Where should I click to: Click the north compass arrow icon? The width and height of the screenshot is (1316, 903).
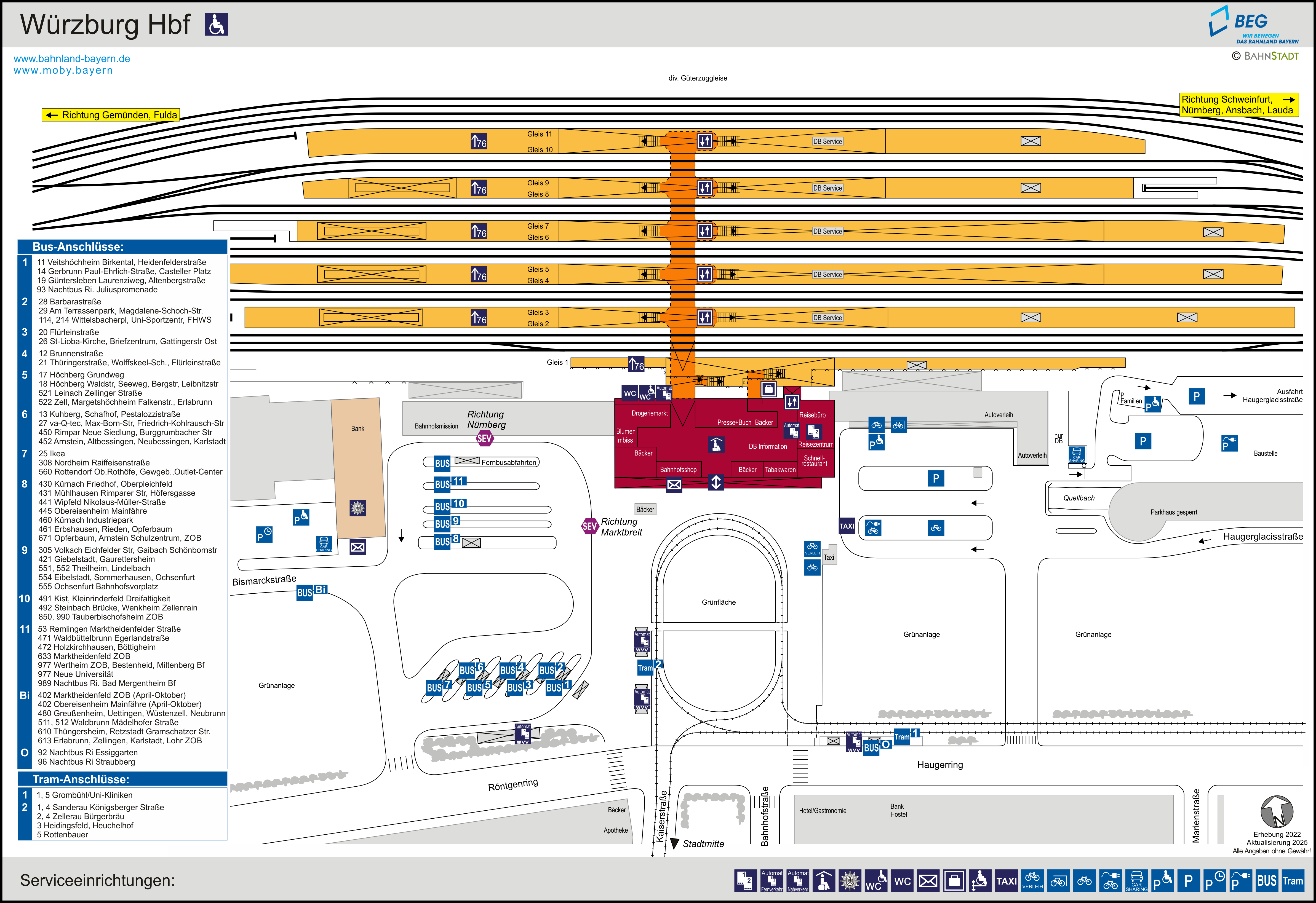pyautogui.click(x=1276, y=811)
